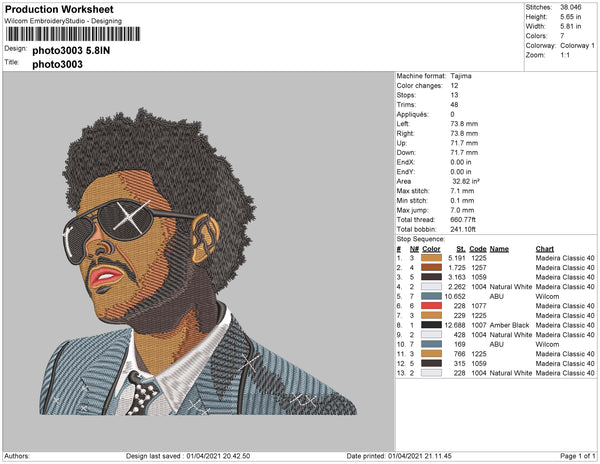Click the Total bobbin value '241.10ft'
Viewport: 600px width, 464px height.
coord(463,229)
